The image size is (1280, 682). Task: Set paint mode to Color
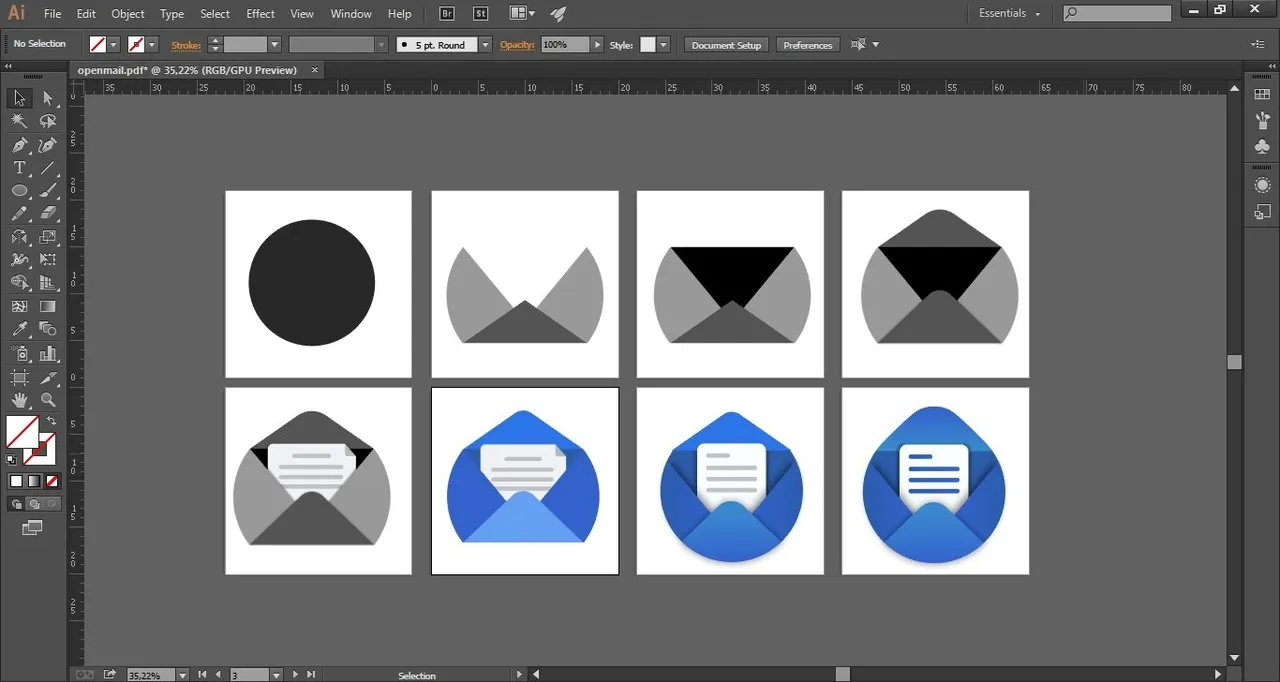point(16,481)
